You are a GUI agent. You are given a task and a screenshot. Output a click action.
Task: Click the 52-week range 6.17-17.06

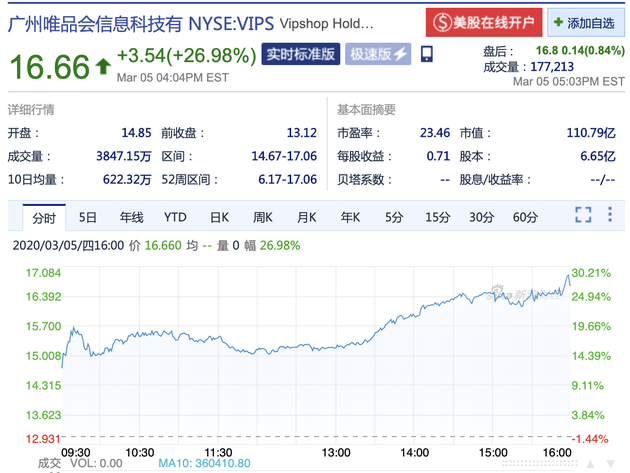[288, 179]
